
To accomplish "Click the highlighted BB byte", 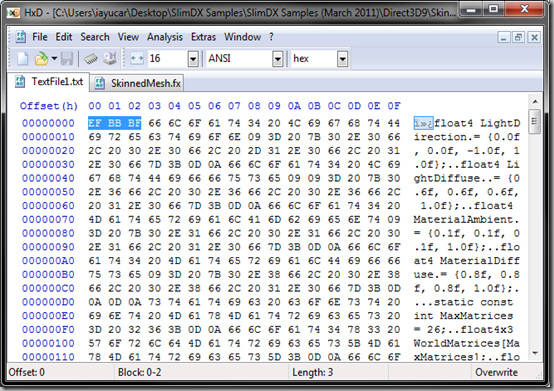I will tap(114, 123).
